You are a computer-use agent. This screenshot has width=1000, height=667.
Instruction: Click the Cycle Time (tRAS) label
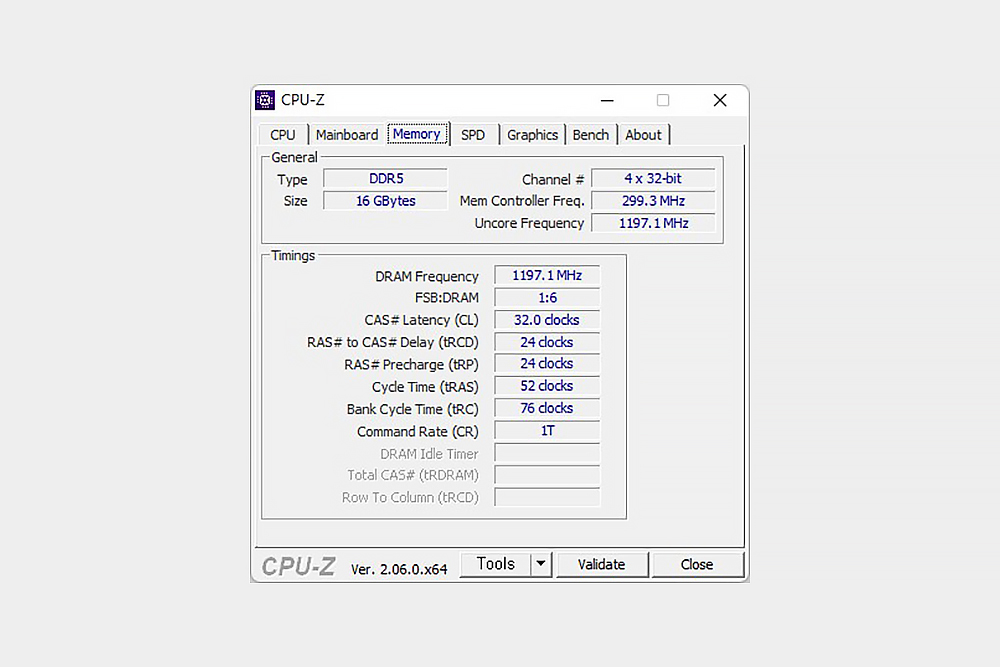425,387
